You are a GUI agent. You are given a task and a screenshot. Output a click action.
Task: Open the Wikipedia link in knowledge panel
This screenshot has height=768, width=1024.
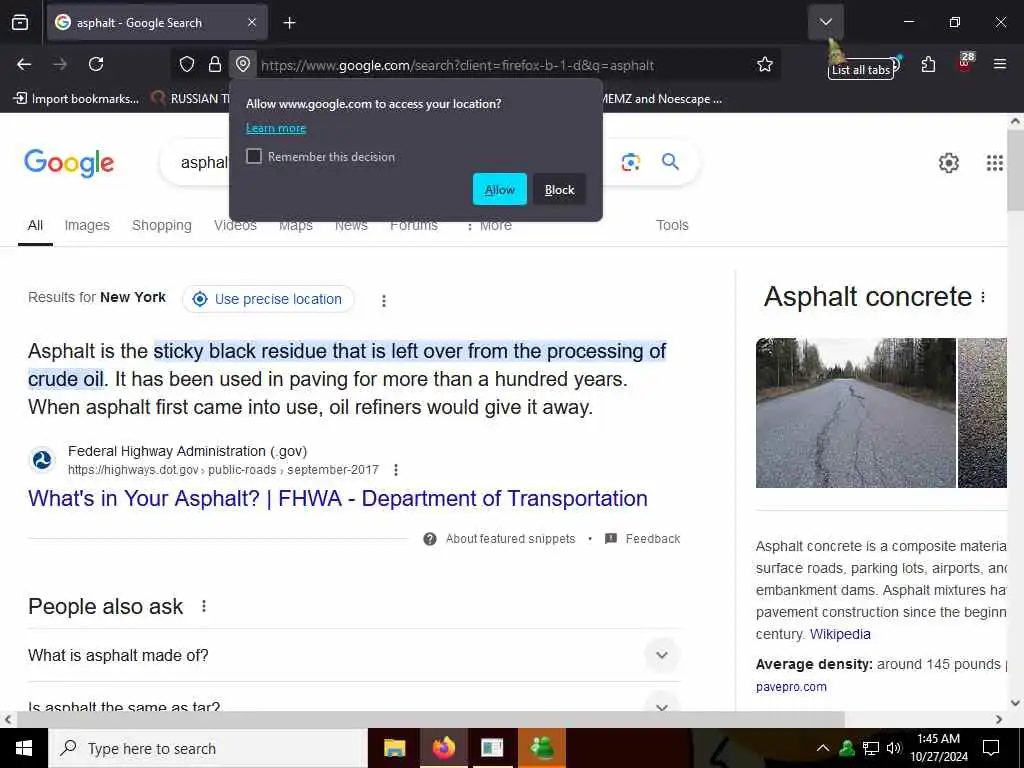point(840,634)
